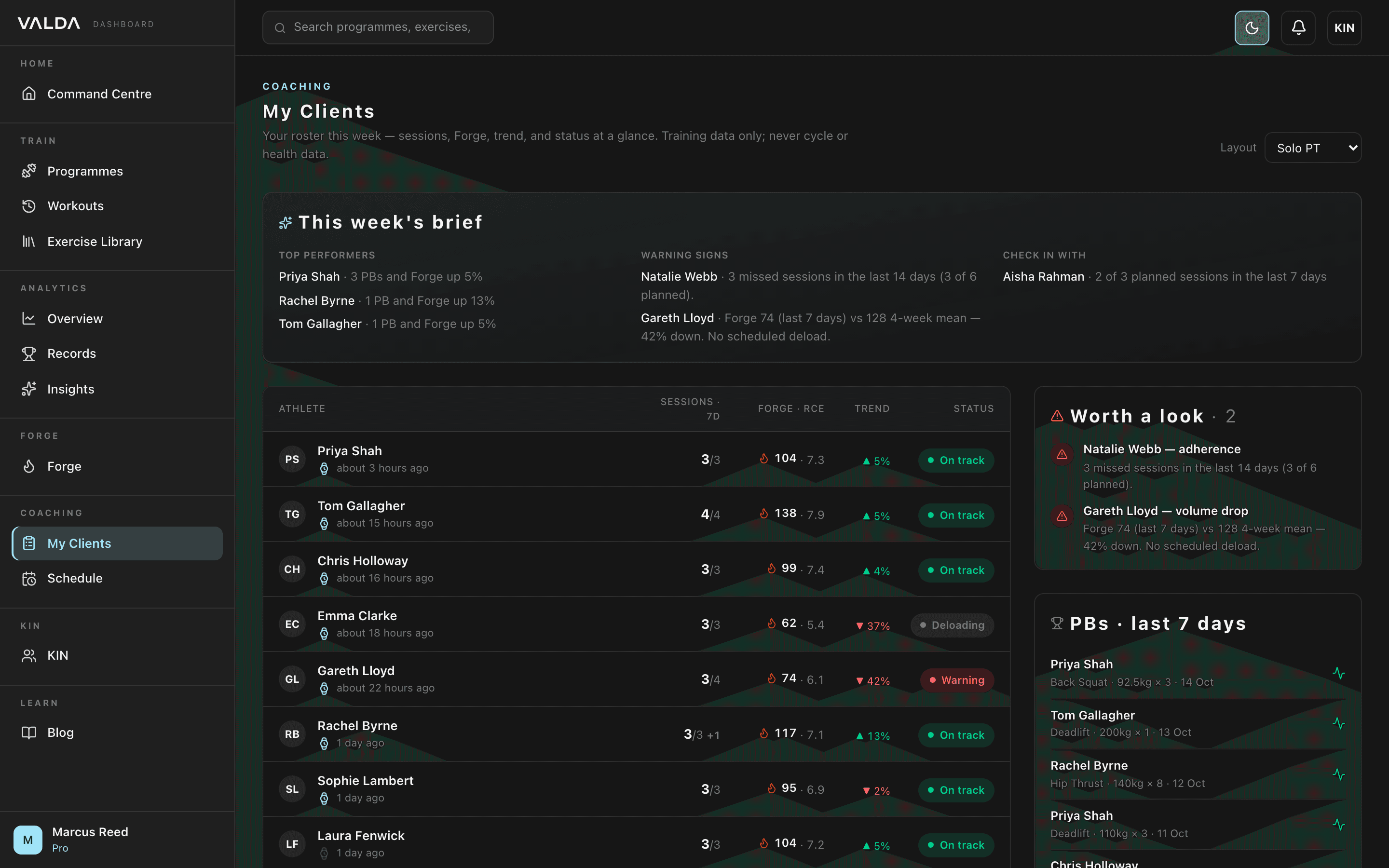Click Sophie Lambert's athlete name

coord(365,781)
